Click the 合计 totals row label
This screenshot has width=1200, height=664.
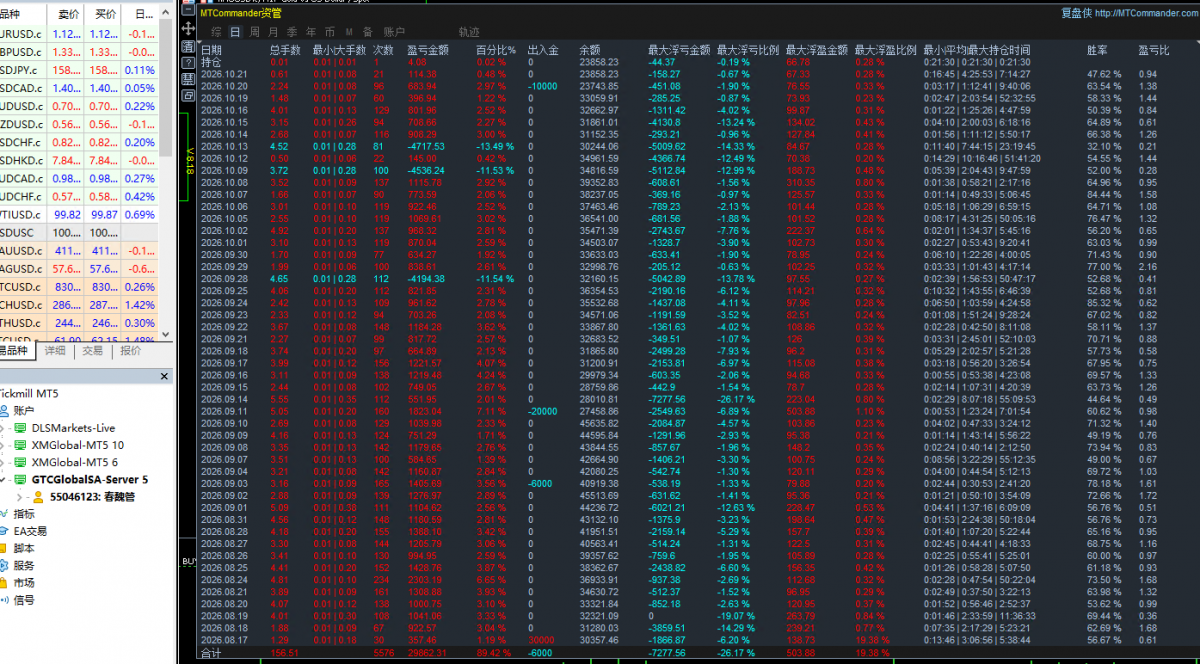[211, 652]
